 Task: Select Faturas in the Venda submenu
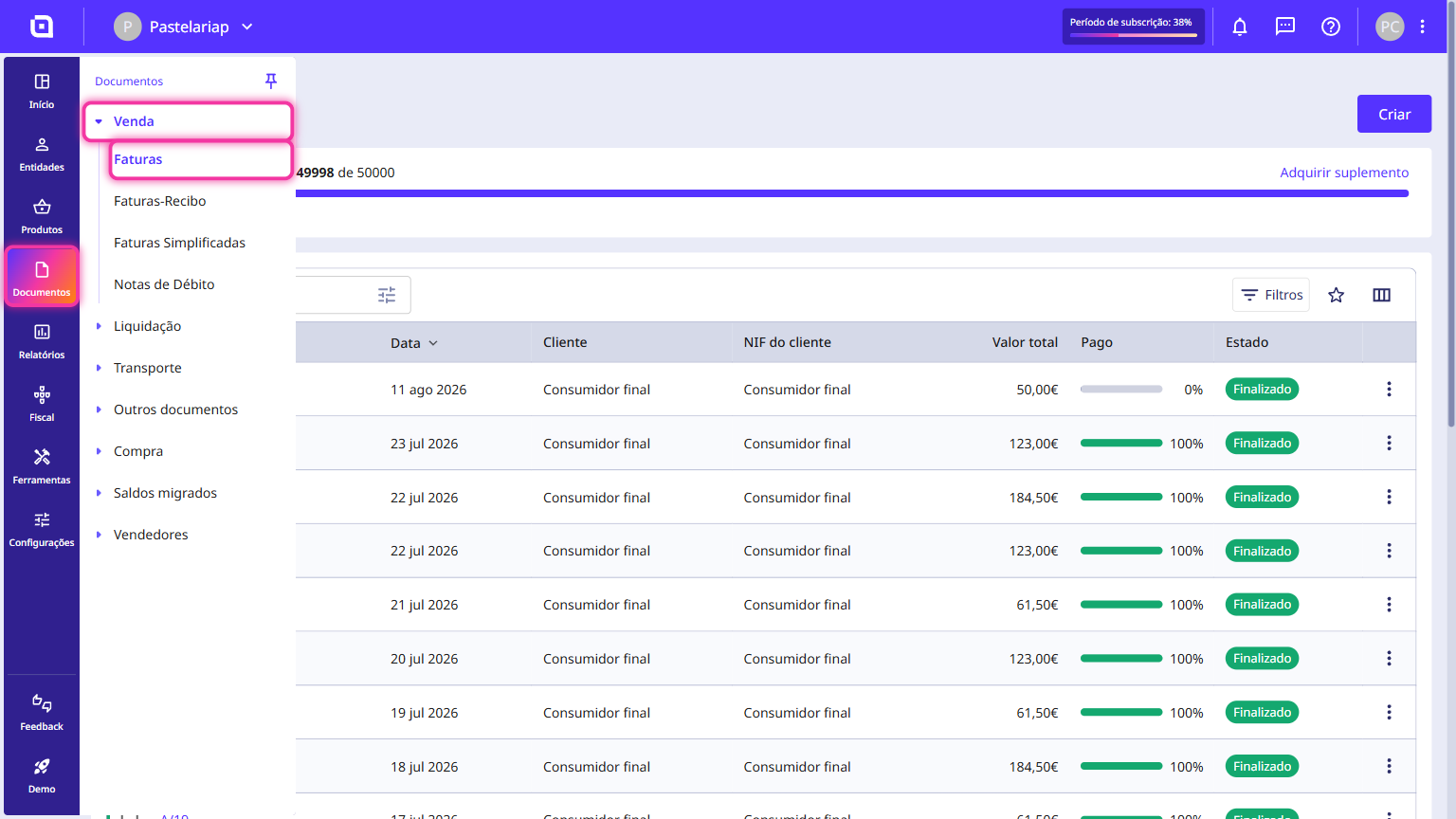click(x=200, y=159)
